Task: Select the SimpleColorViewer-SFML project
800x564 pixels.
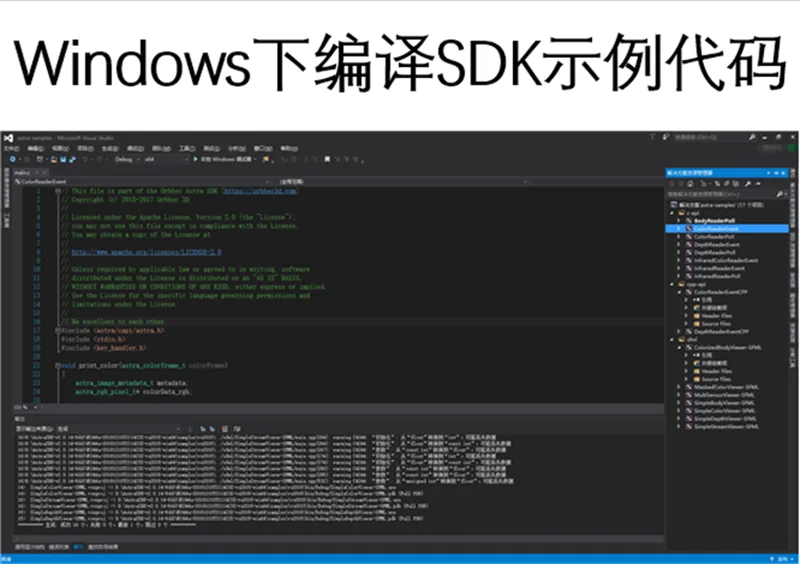Action: pyautogui.click(x=724, y=411)
